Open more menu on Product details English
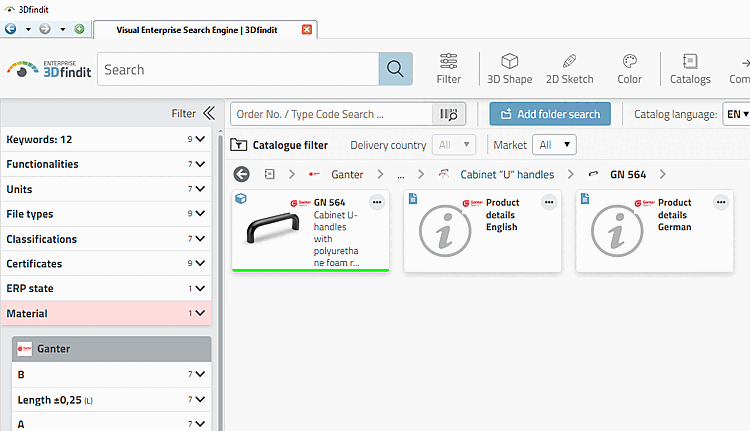 (549, 202)
